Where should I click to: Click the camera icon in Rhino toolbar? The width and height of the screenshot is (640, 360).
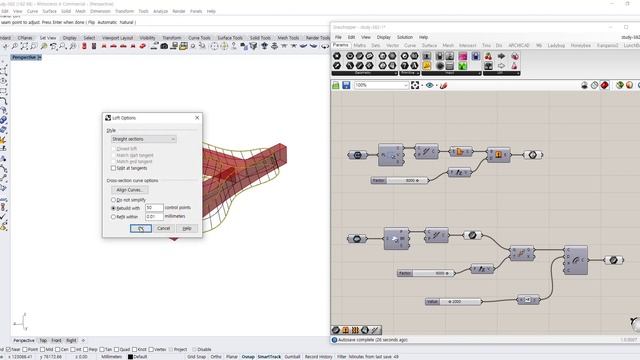[164, 46]
